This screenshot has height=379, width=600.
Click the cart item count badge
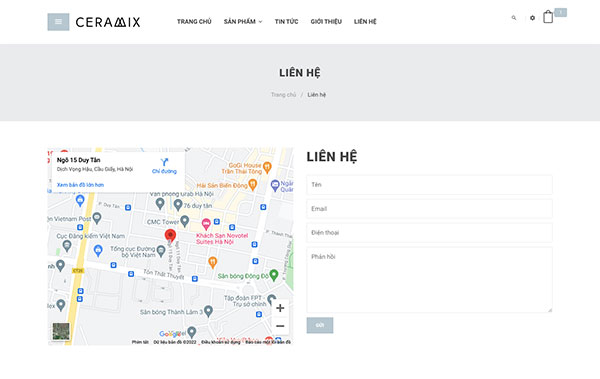[x=561, y=12]
